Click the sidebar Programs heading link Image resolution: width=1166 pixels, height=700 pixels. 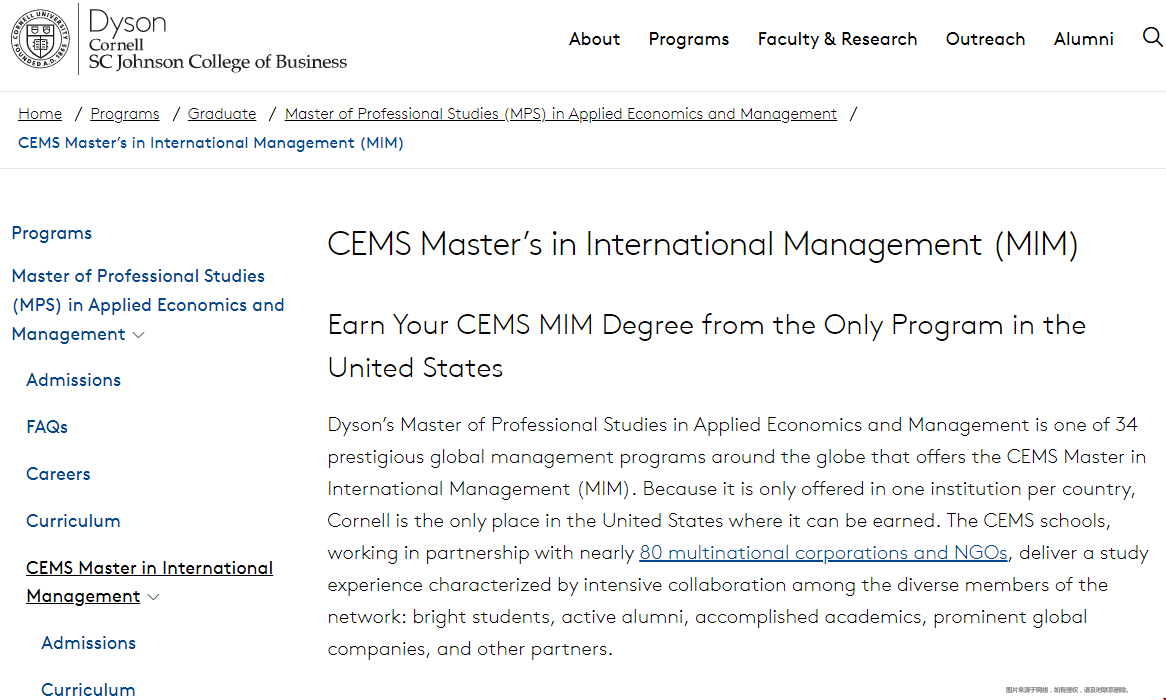(52, 233)
